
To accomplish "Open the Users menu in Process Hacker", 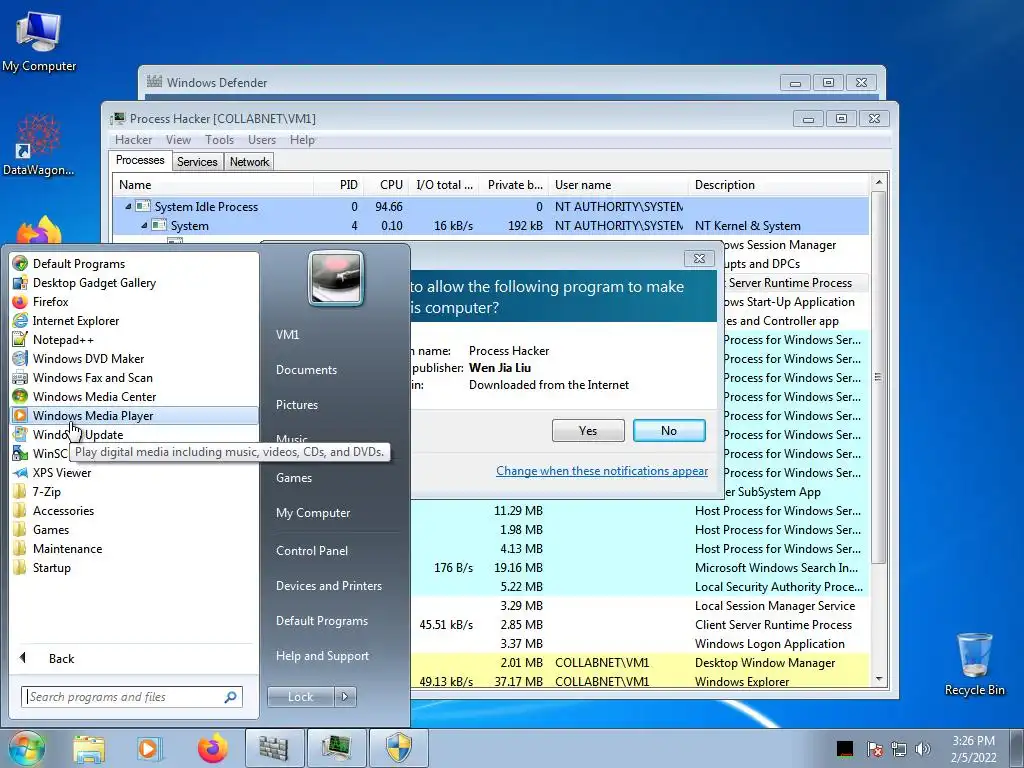I will pos(261,140).
